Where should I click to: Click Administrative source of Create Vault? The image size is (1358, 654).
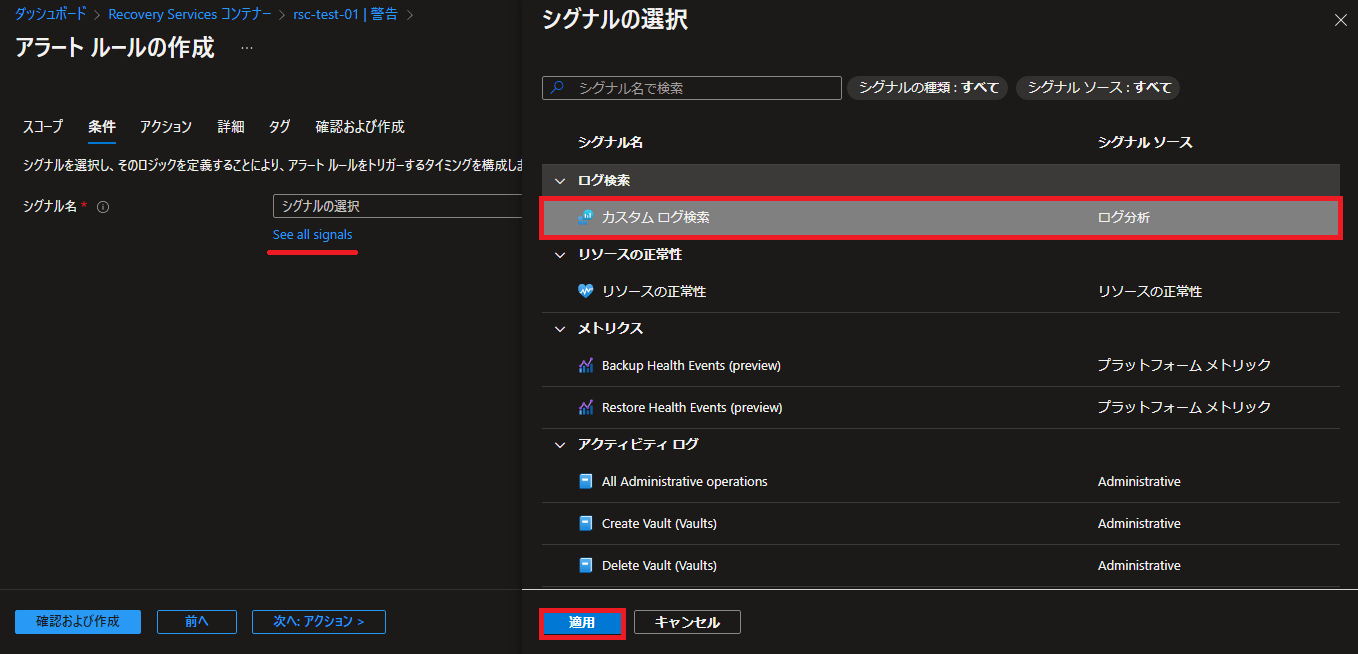[x=1139, y=523]
